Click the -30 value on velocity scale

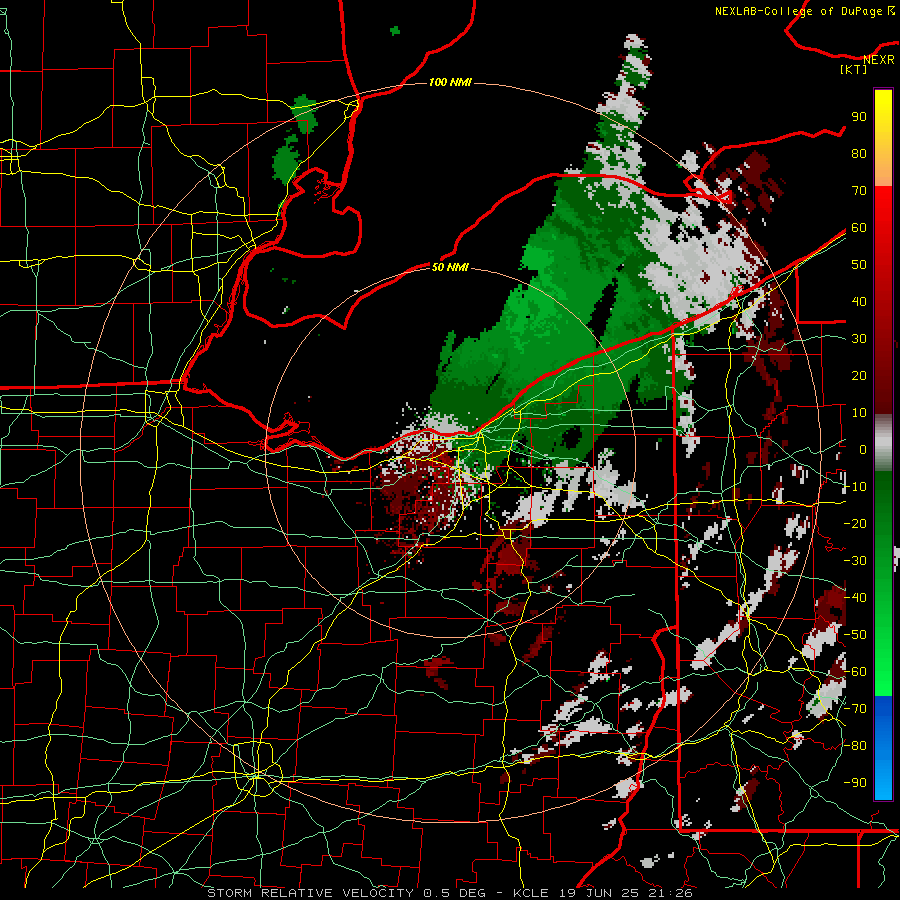[855, 561]
